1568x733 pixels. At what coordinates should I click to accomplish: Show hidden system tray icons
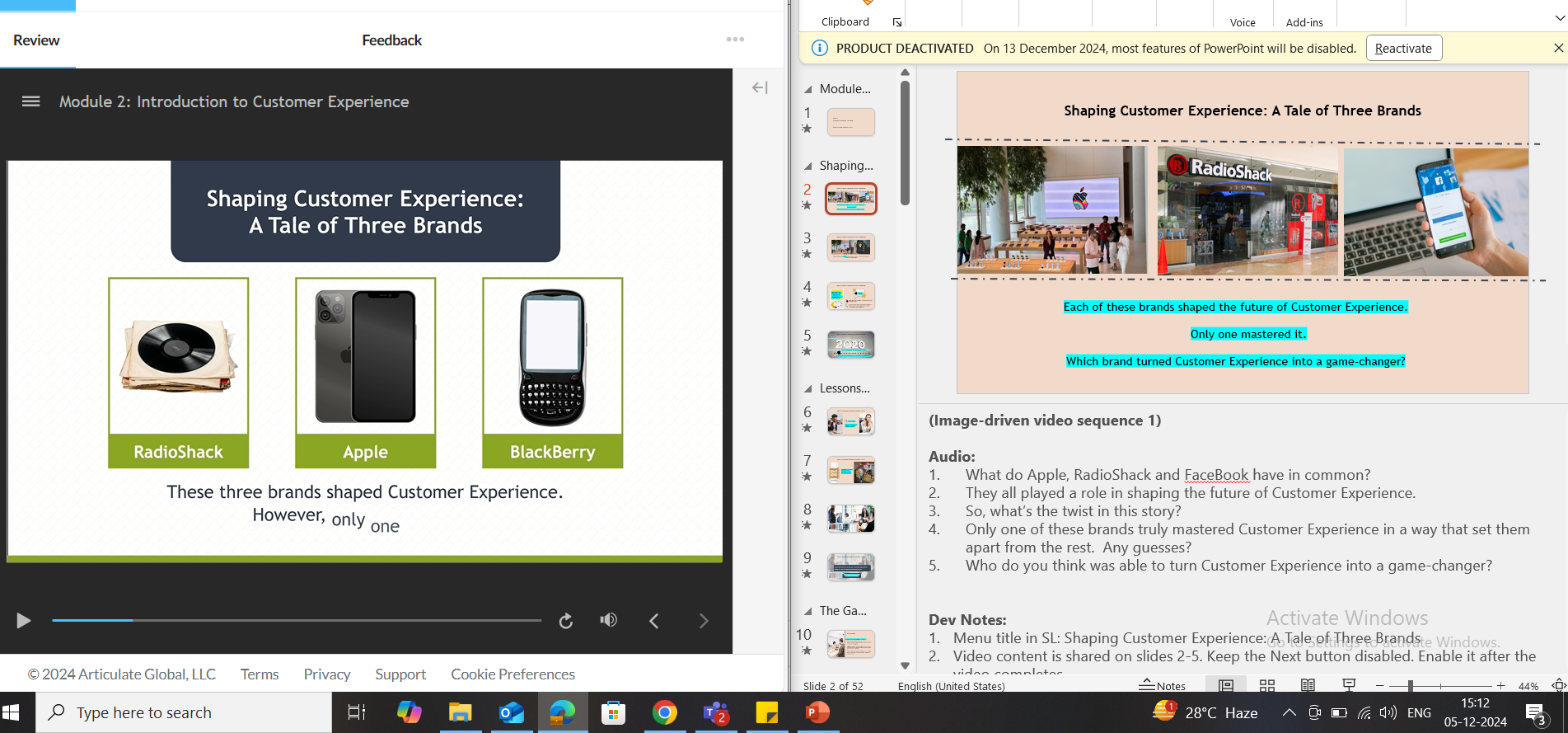pyautogui.click(x=1289, y=712)
